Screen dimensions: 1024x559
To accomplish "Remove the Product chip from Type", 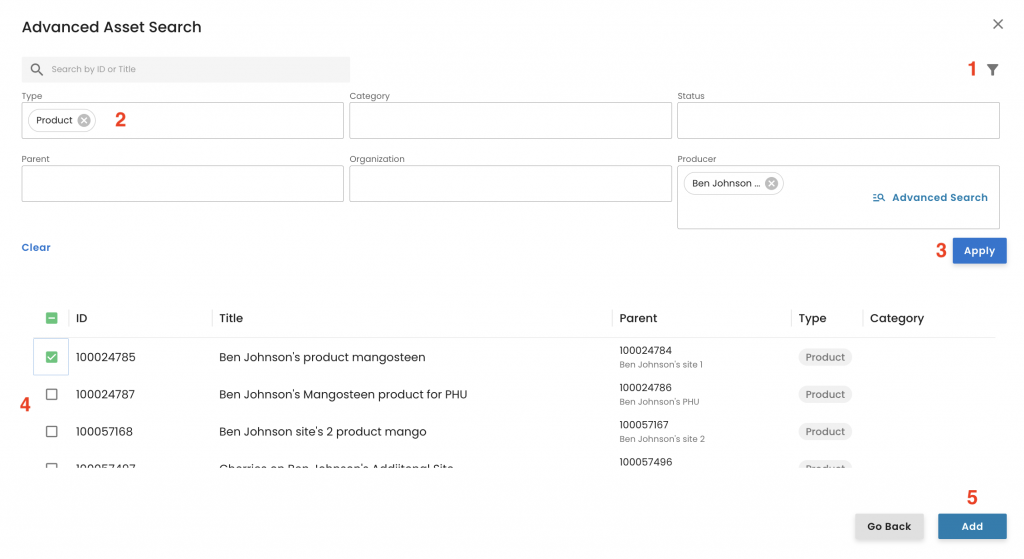I will [84, 120].
